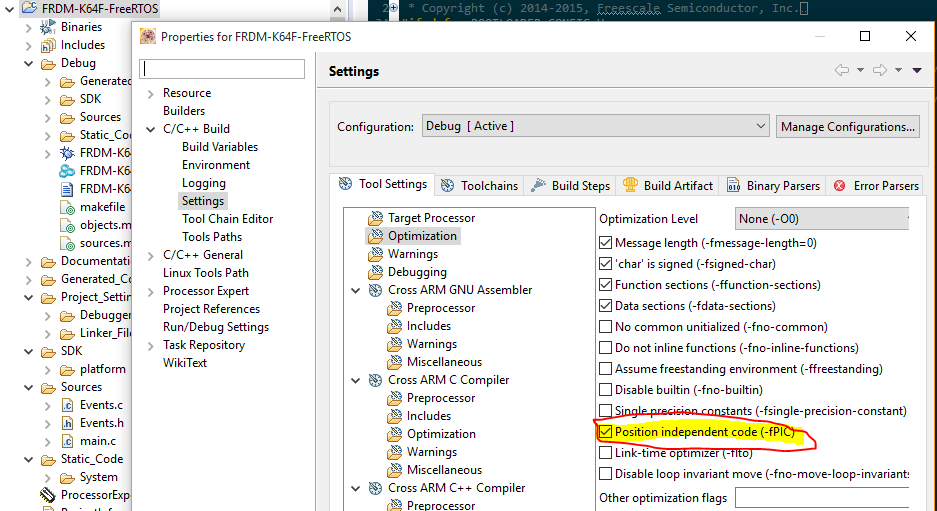
Task: Click the Debugging tree folder icon
Action: coord(376,272)
